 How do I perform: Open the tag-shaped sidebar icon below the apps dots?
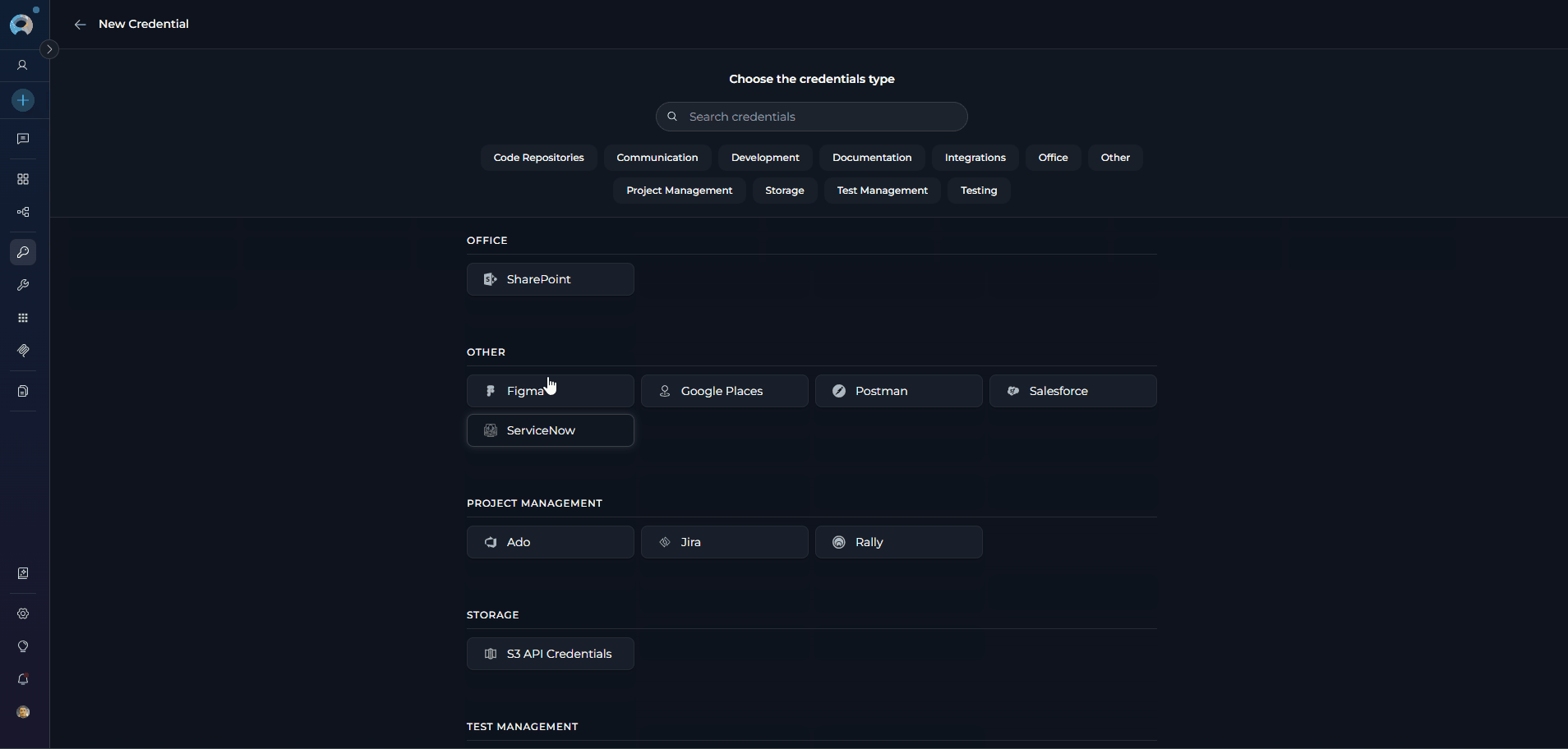coord(23,351)
